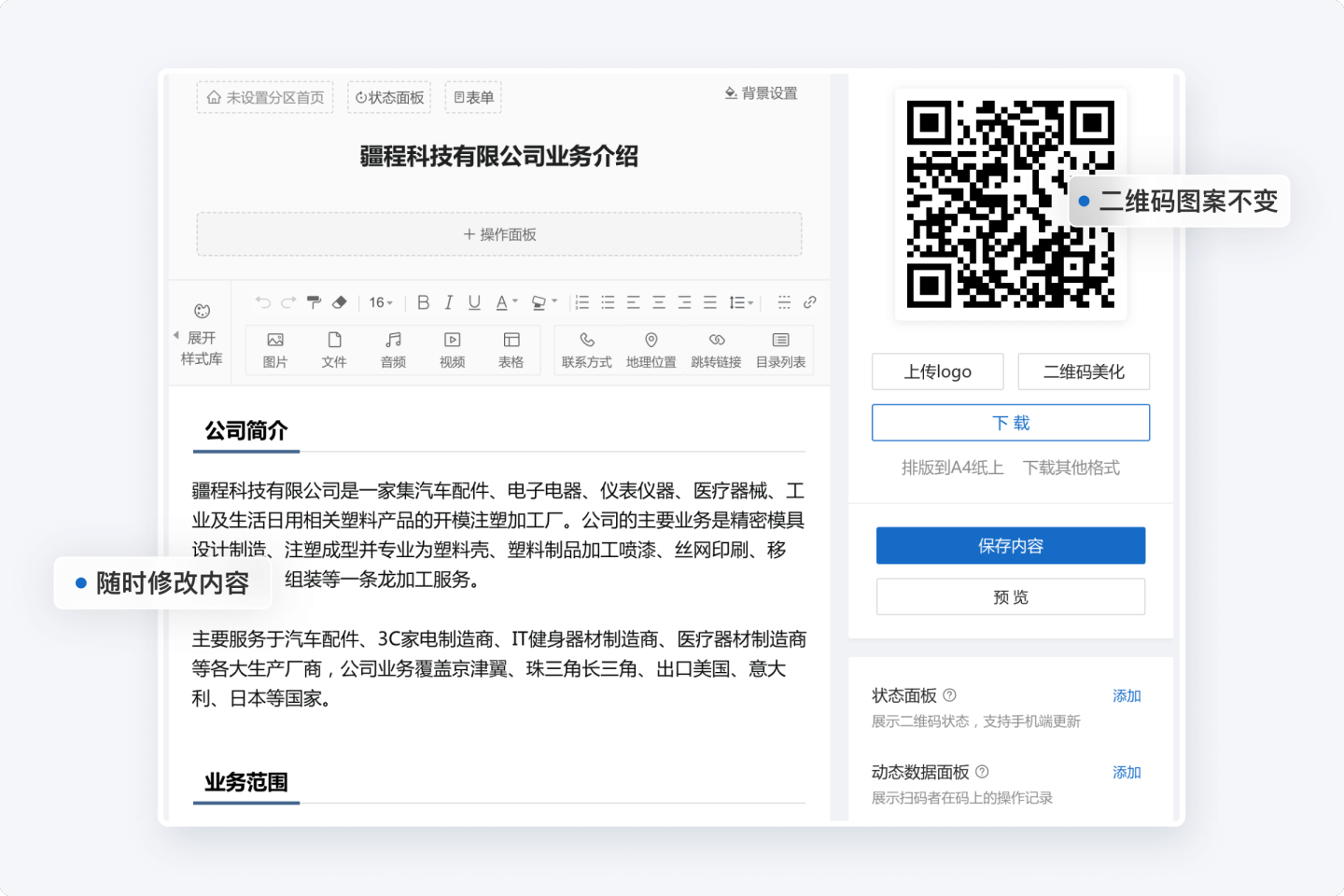Open the line spacing dropdown
This screenshot has width=1344, height=896.
[741, 302]
